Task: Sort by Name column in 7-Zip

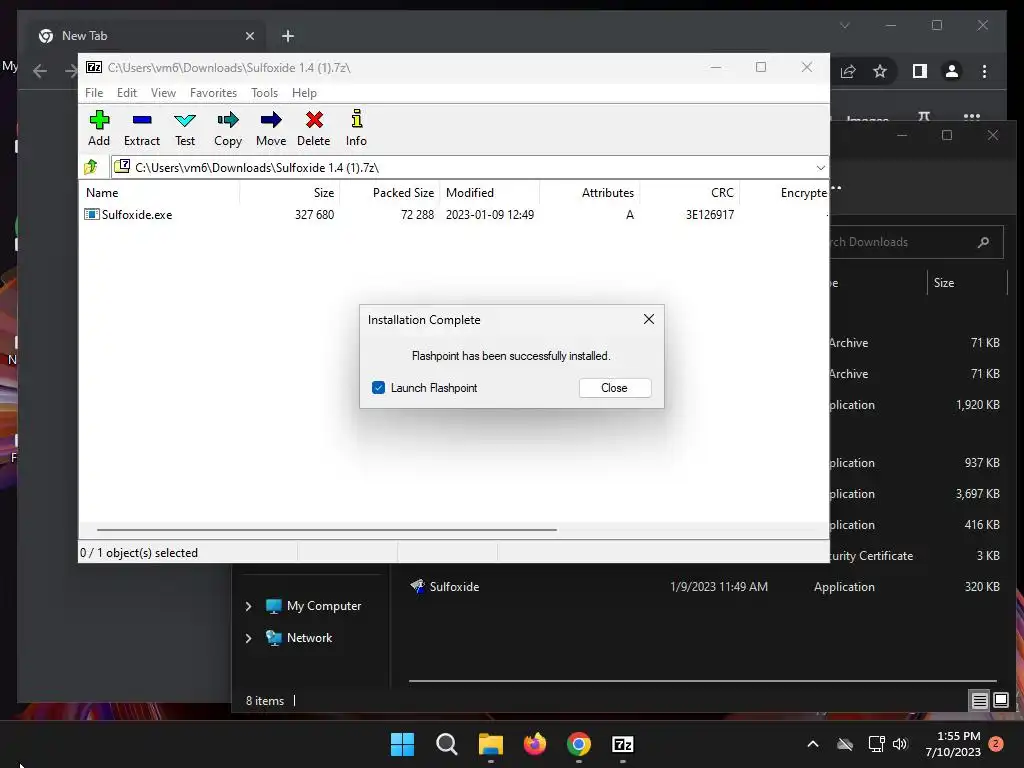Action: click(159, 193)
